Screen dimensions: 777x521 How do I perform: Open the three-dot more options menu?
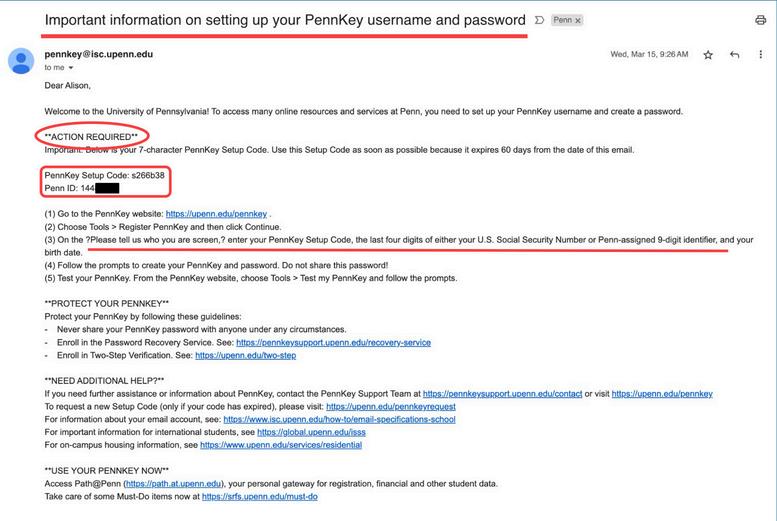coord(760,55)
